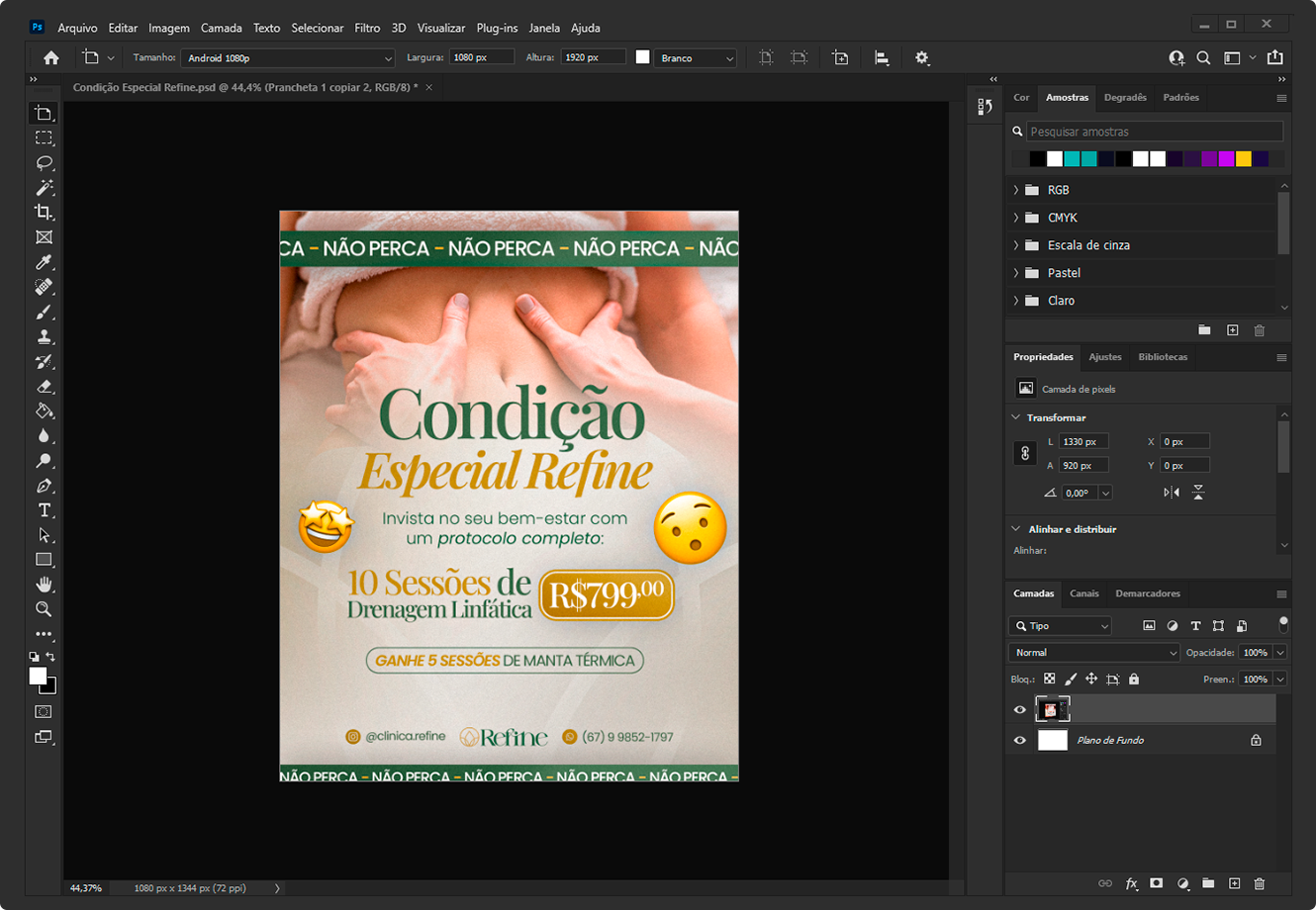Switch to the Canais tab

[1083, 593]
